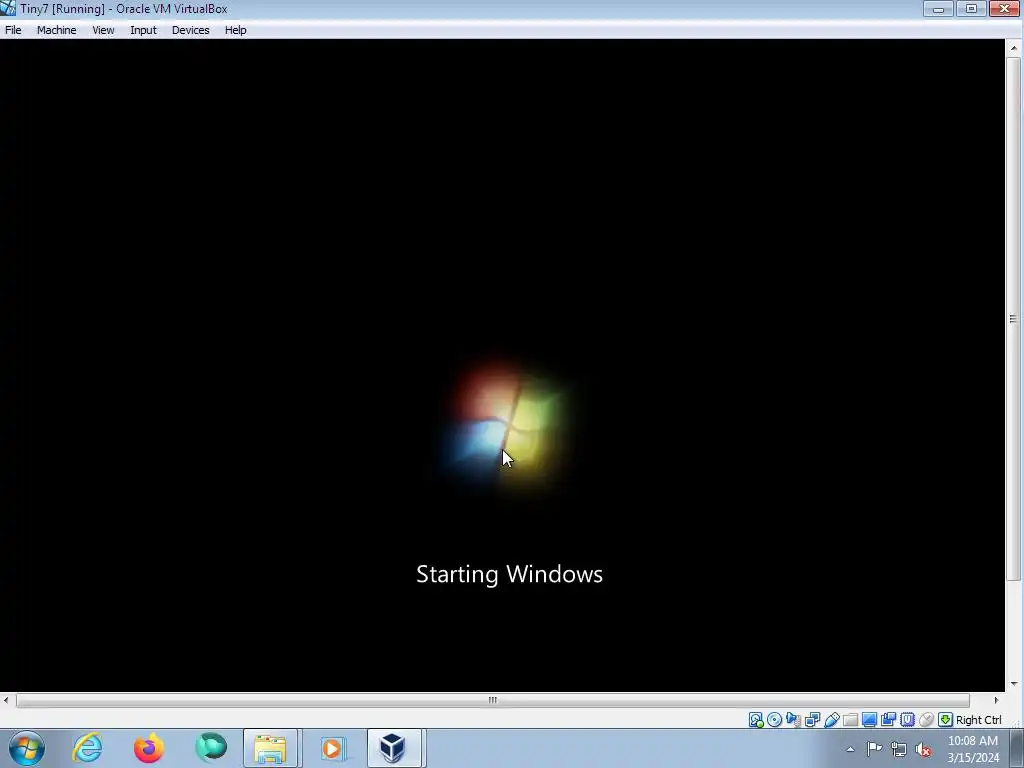Screen dimensions: 1024x768
Task: Close the Tiny7 VirtualBox window
Action: pyautogui.click(x=1004, y=8)
